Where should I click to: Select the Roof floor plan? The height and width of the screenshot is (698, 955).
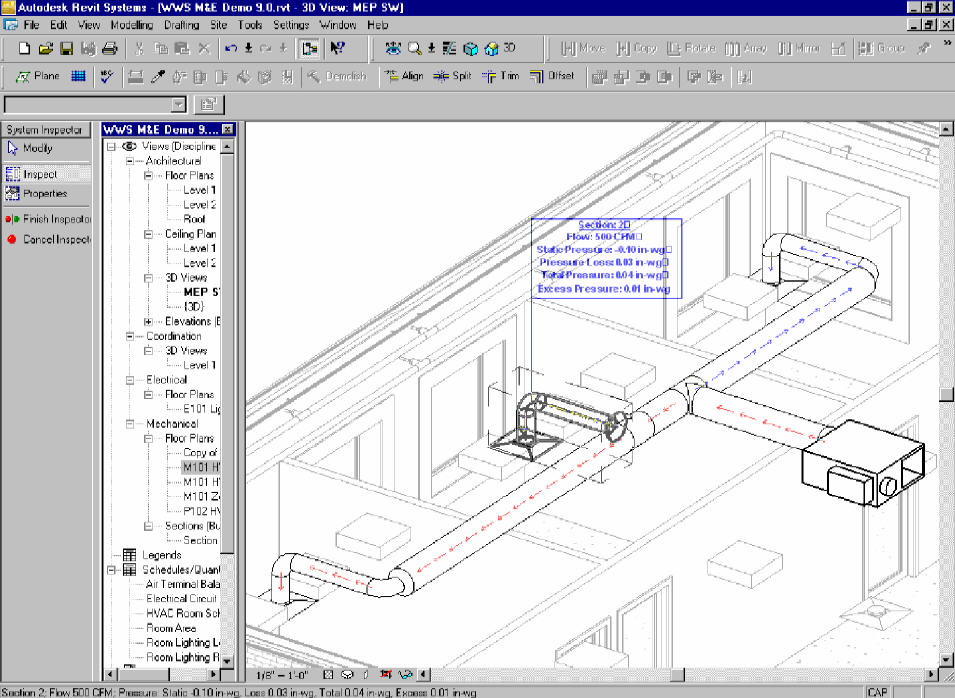(x=194, y=219)
